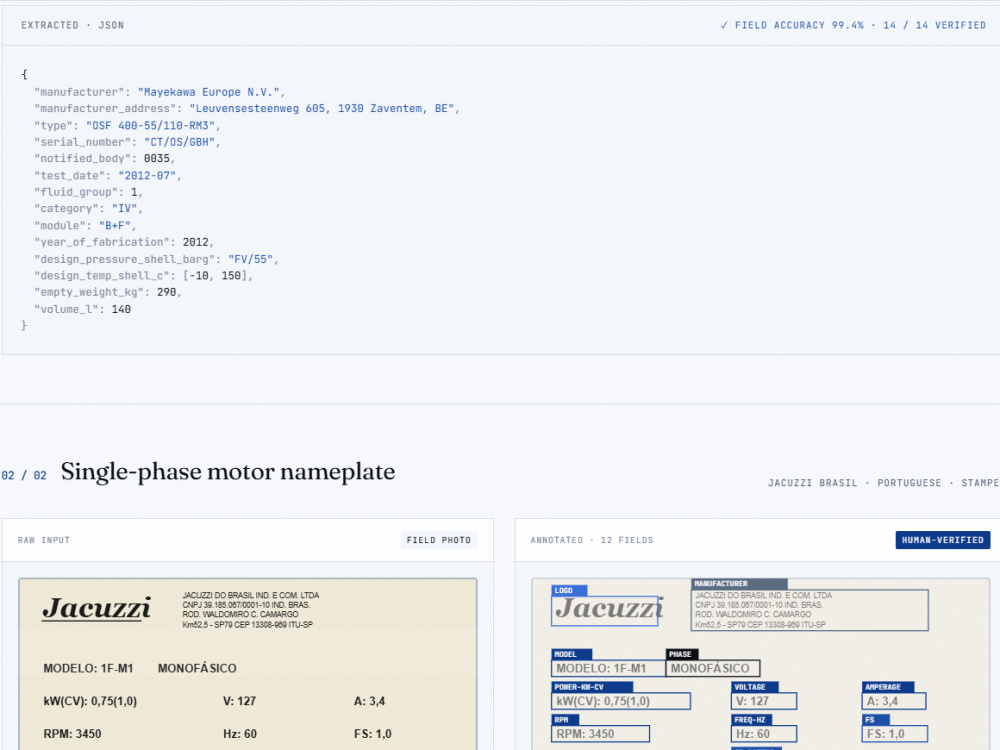Click the LOGO annotation box
1000x750 pixels.
pyautogui.click(x=605, y=610)
